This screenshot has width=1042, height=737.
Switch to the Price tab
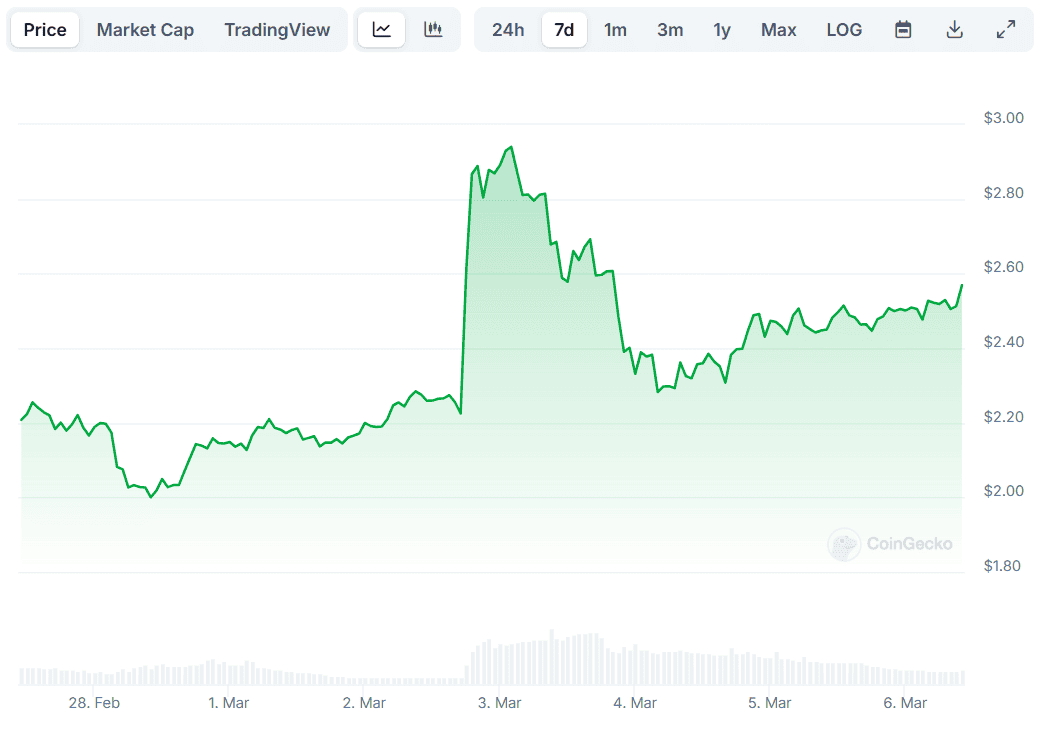pyautogui.click(x=45, y=30)
